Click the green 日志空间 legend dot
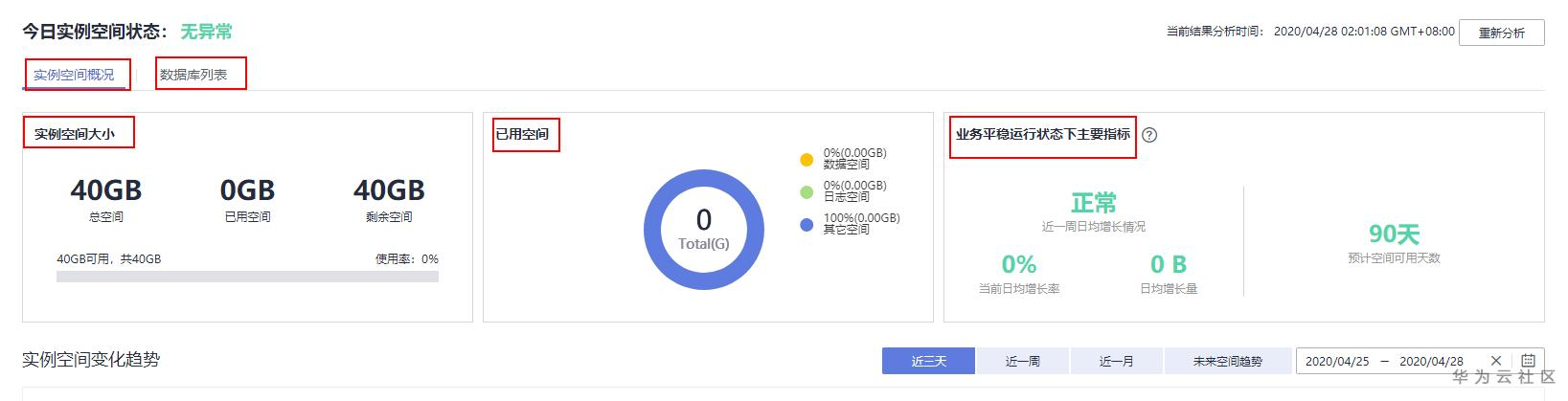Image resolution: width=1568 pixels, height=401 pixels. 807,191
